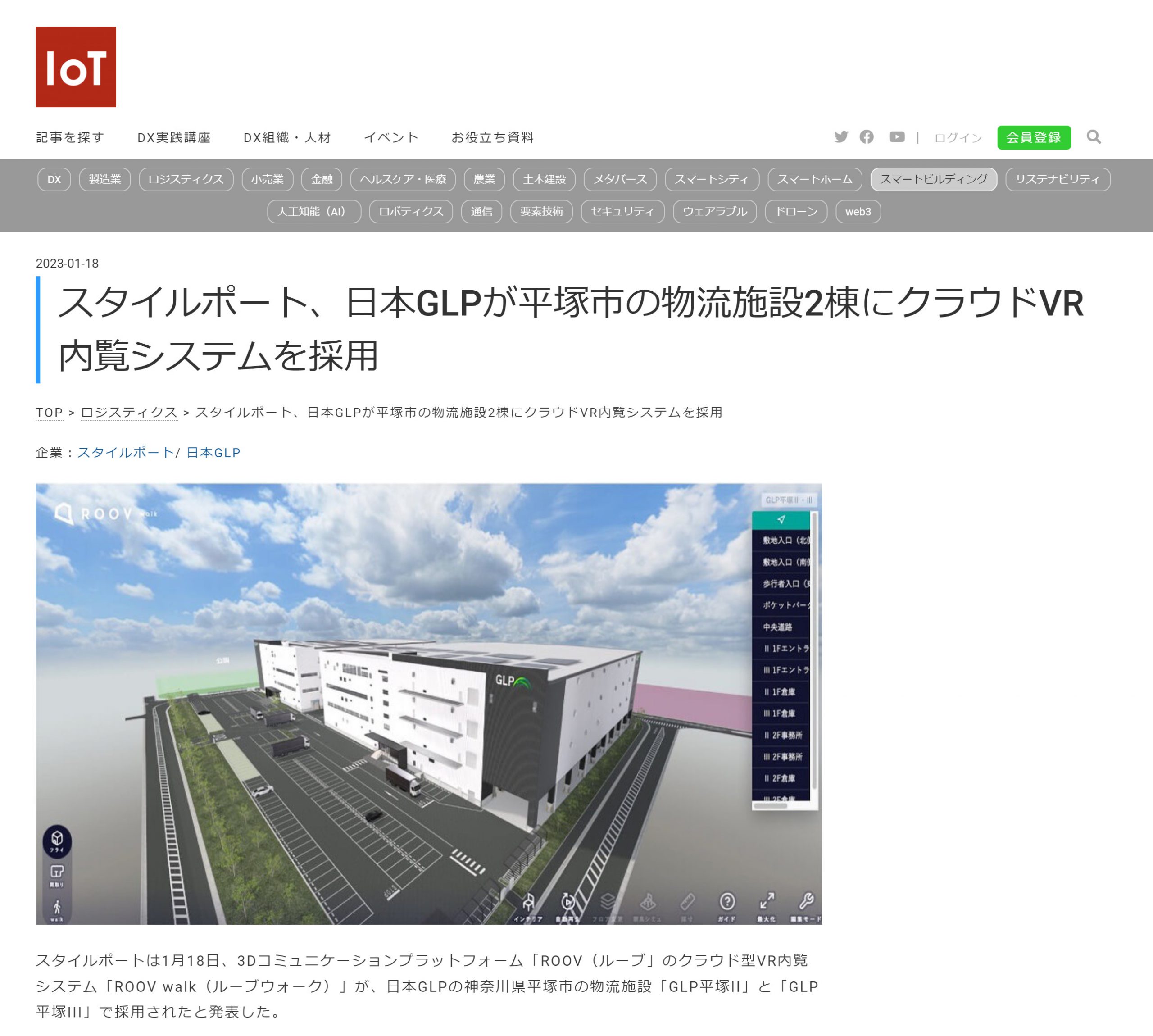Select the セキュリティ category tag
Viewport: 1153px width, 1036px height.
[622, 212]
